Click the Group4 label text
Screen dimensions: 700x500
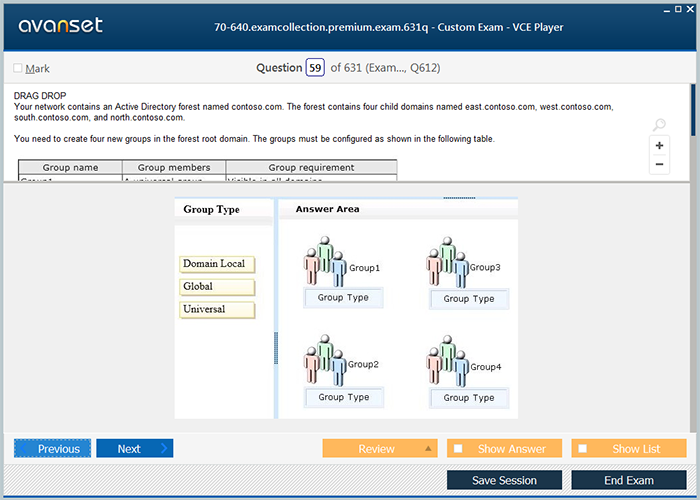pos(486,367)
